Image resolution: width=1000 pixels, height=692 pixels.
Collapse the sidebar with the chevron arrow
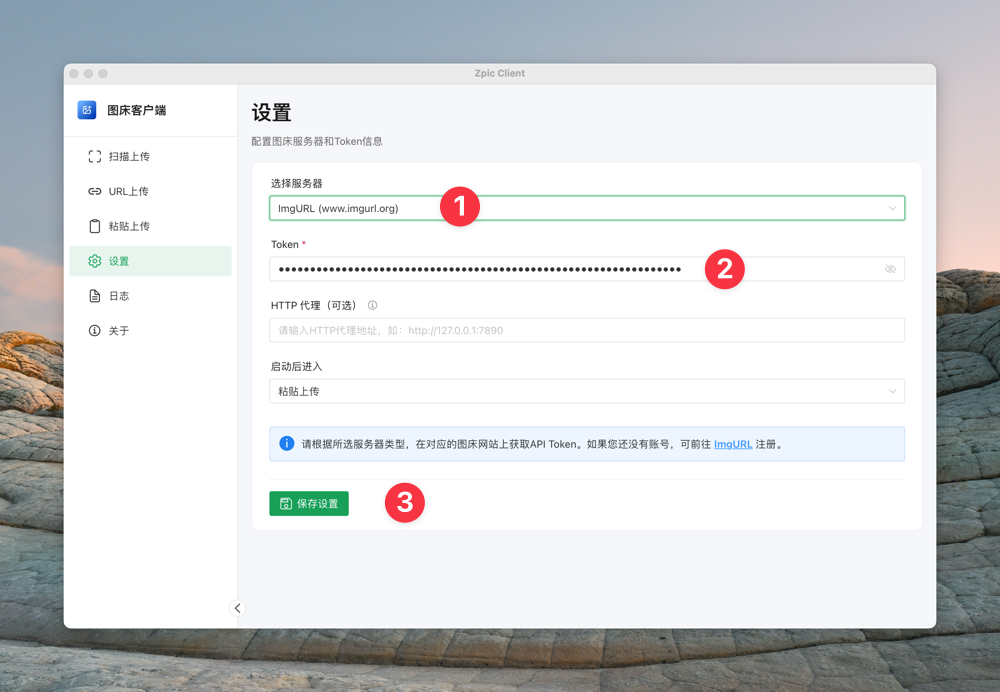click(237, 608)
